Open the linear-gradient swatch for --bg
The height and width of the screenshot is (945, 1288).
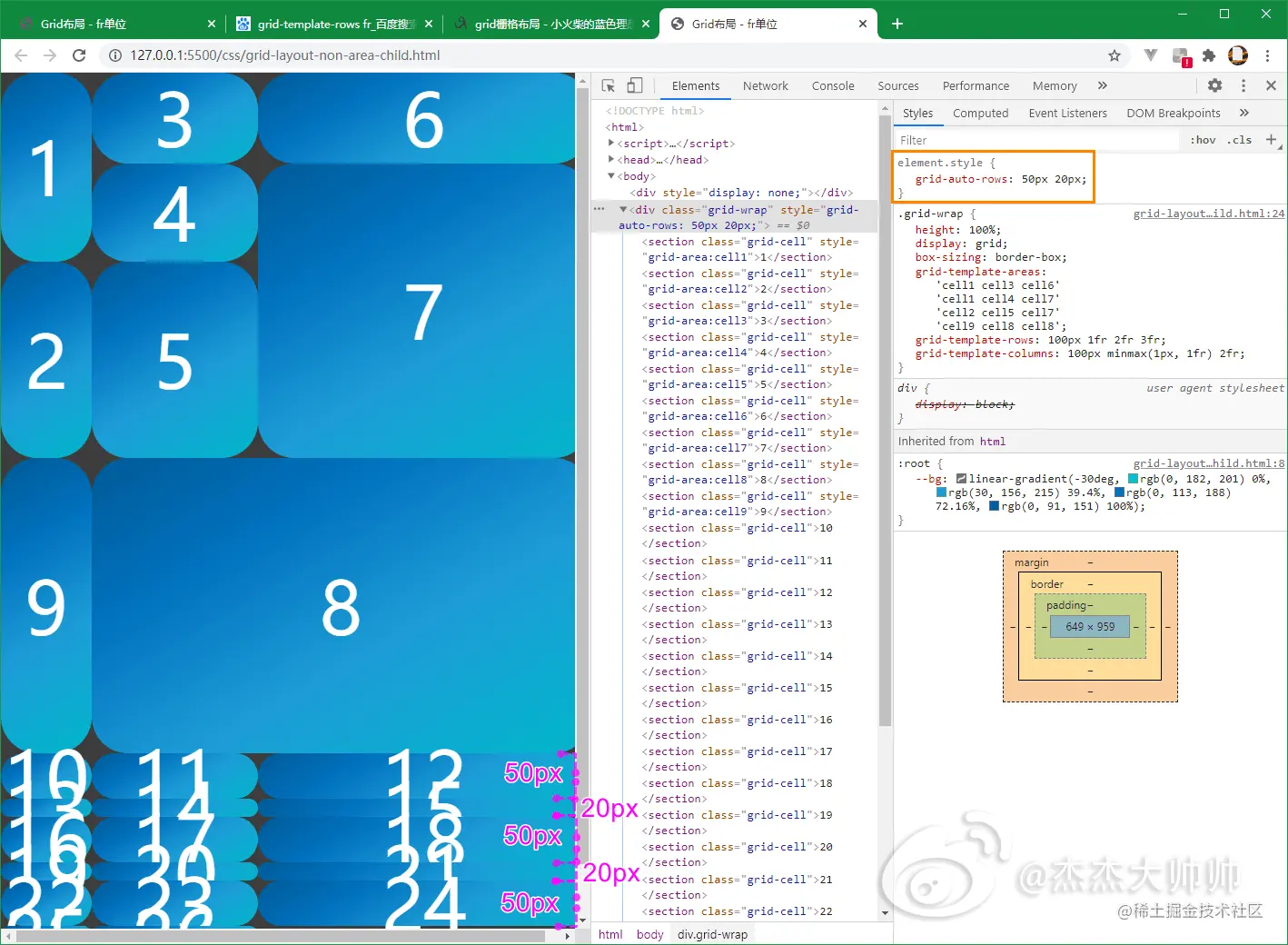[x=961, y=479]
